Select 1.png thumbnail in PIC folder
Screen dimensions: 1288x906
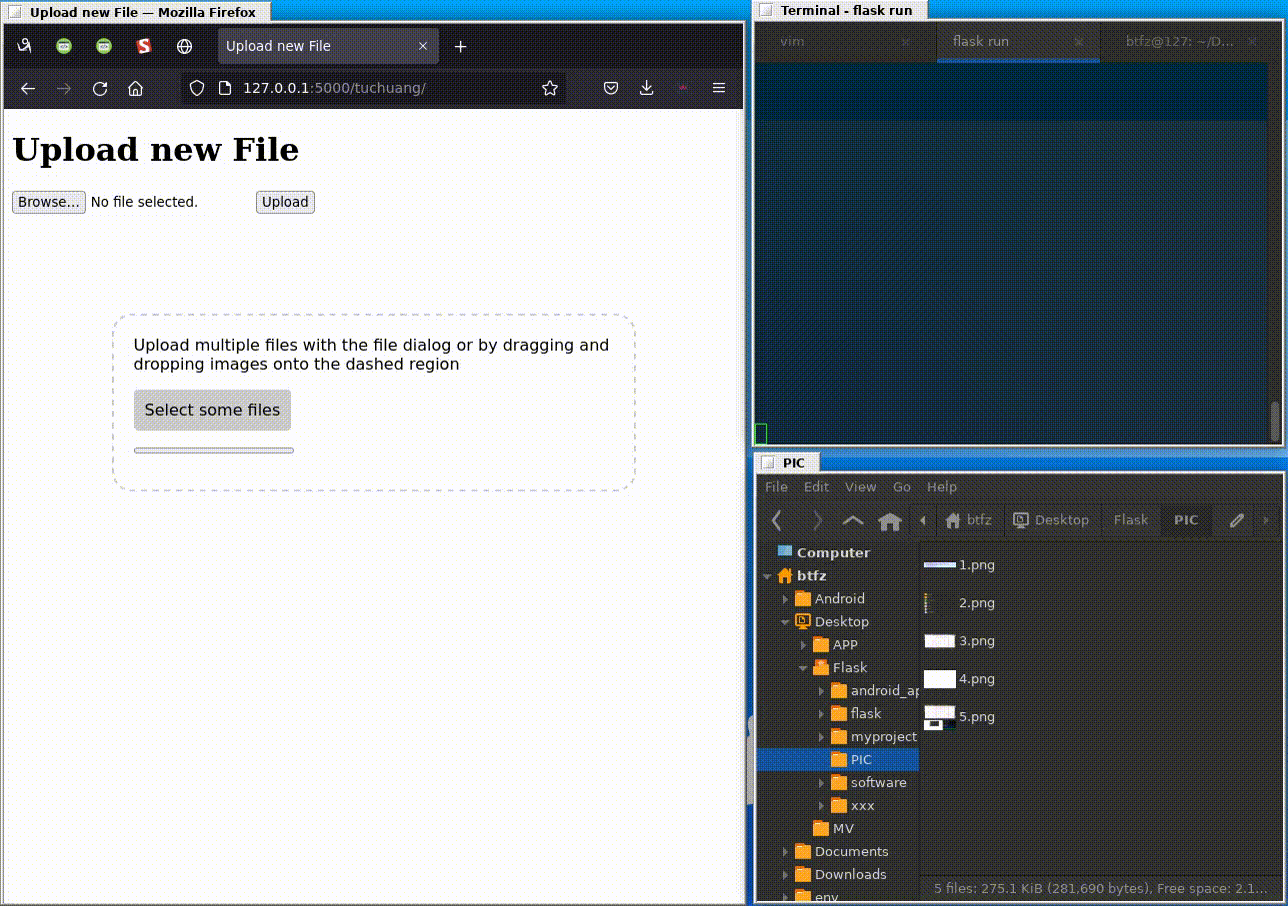click(x=940, y=565)
